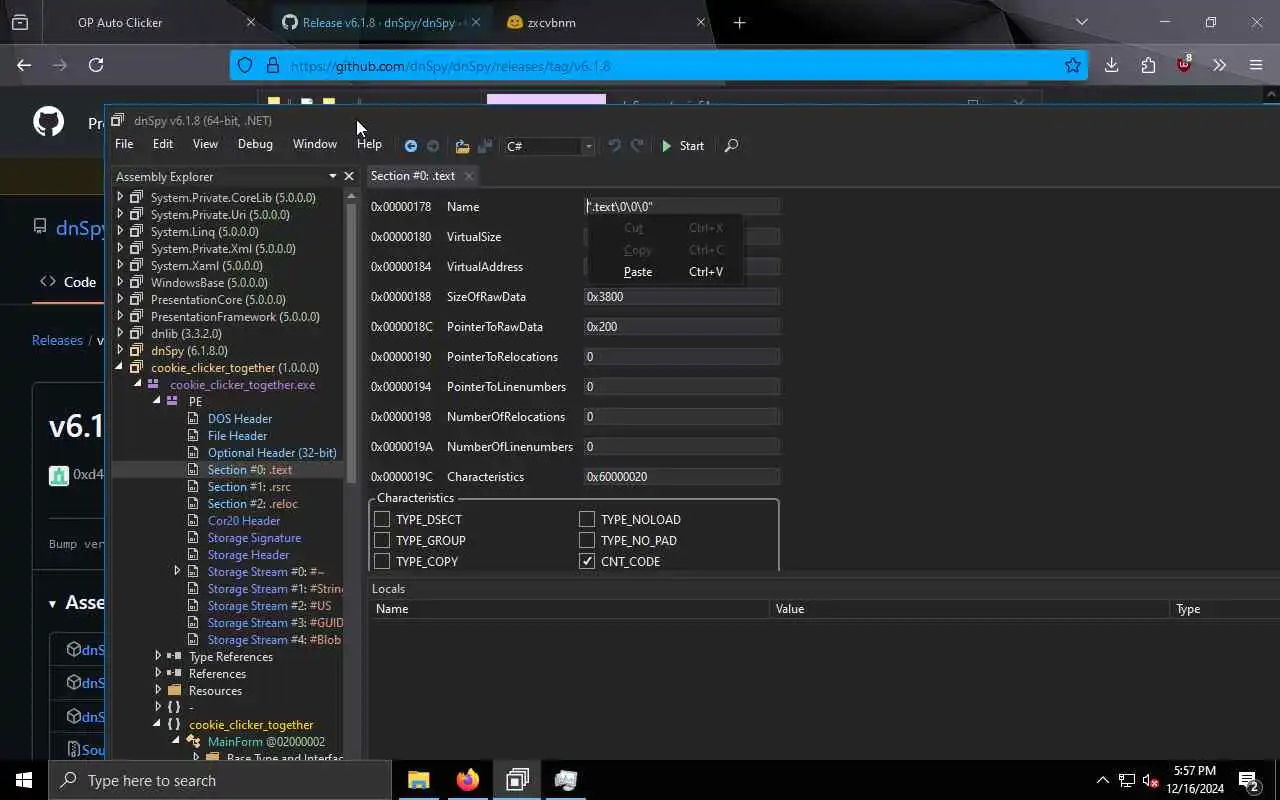
Task: Click the Name field containing .text
Action: 682,207
